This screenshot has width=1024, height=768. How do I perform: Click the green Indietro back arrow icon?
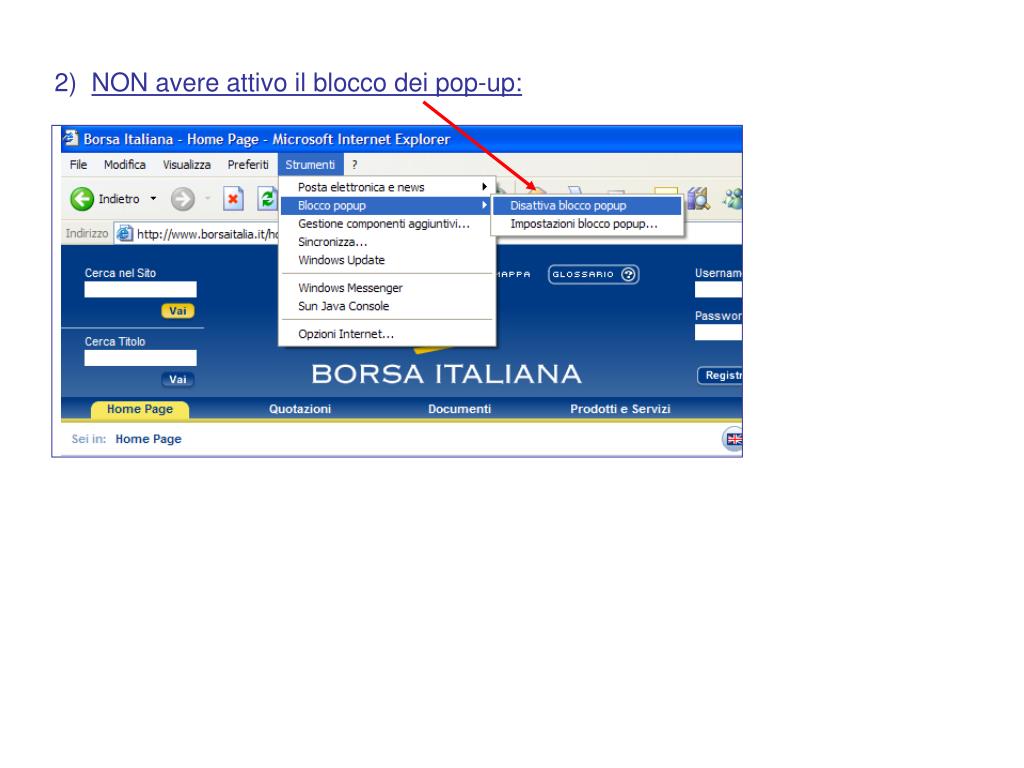(x=82, y=199)
